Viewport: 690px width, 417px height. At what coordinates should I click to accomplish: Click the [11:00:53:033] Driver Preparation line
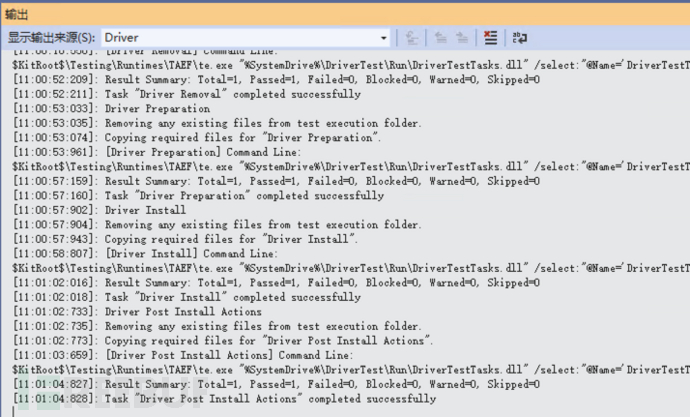pyautogui.click(x=111, y=109)
